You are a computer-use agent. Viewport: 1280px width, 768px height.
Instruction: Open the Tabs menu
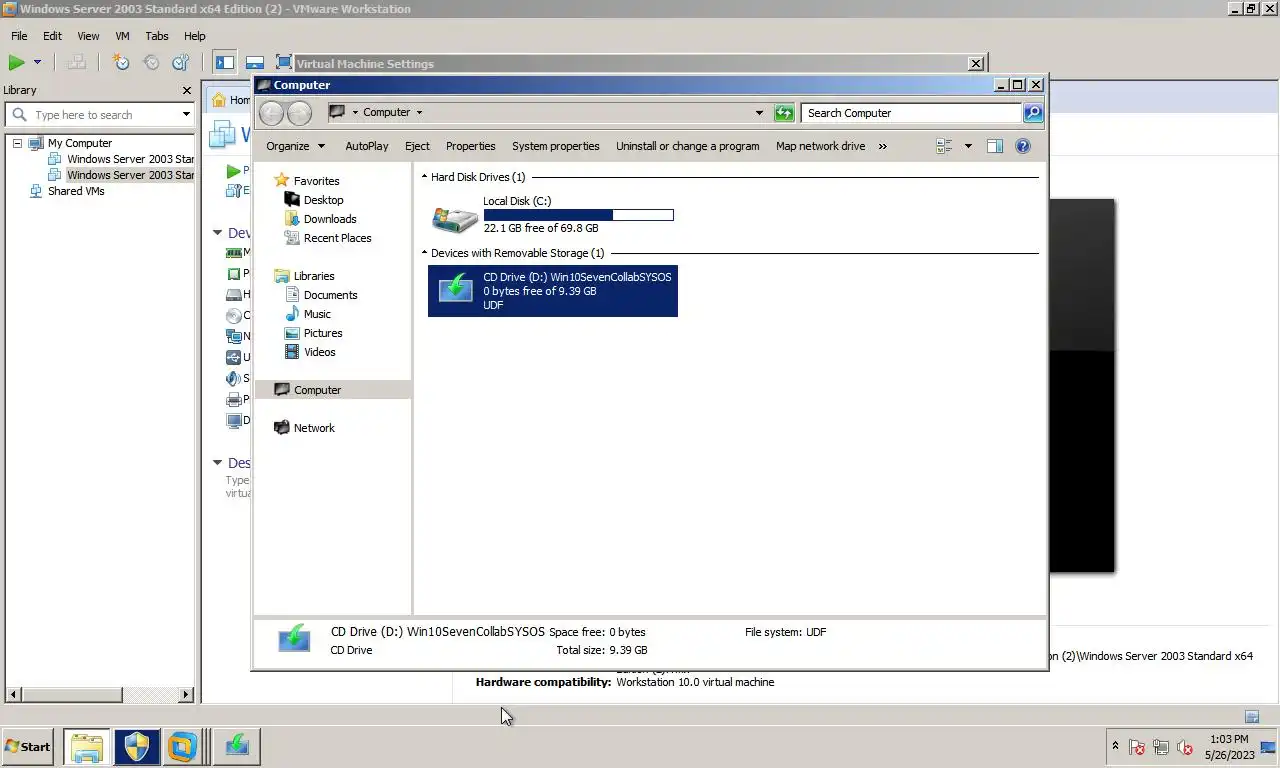[157, 36]
